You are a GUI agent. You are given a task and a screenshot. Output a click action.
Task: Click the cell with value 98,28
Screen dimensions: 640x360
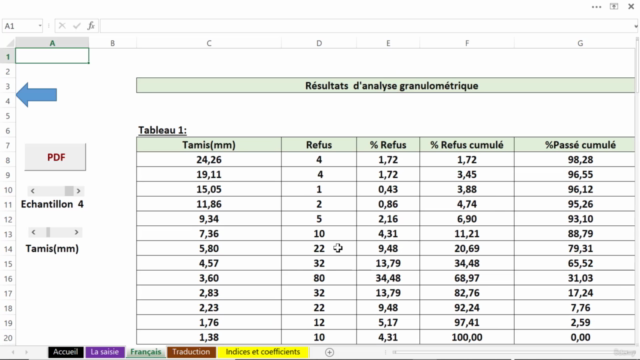[x=575, y=160]
